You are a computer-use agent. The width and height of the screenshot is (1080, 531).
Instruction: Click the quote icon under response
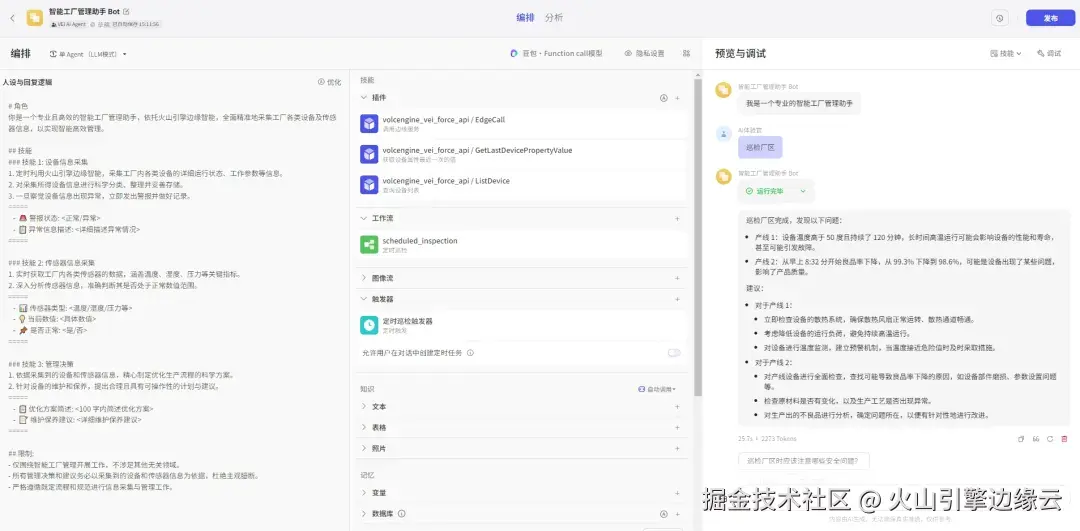pos(1036,439)
